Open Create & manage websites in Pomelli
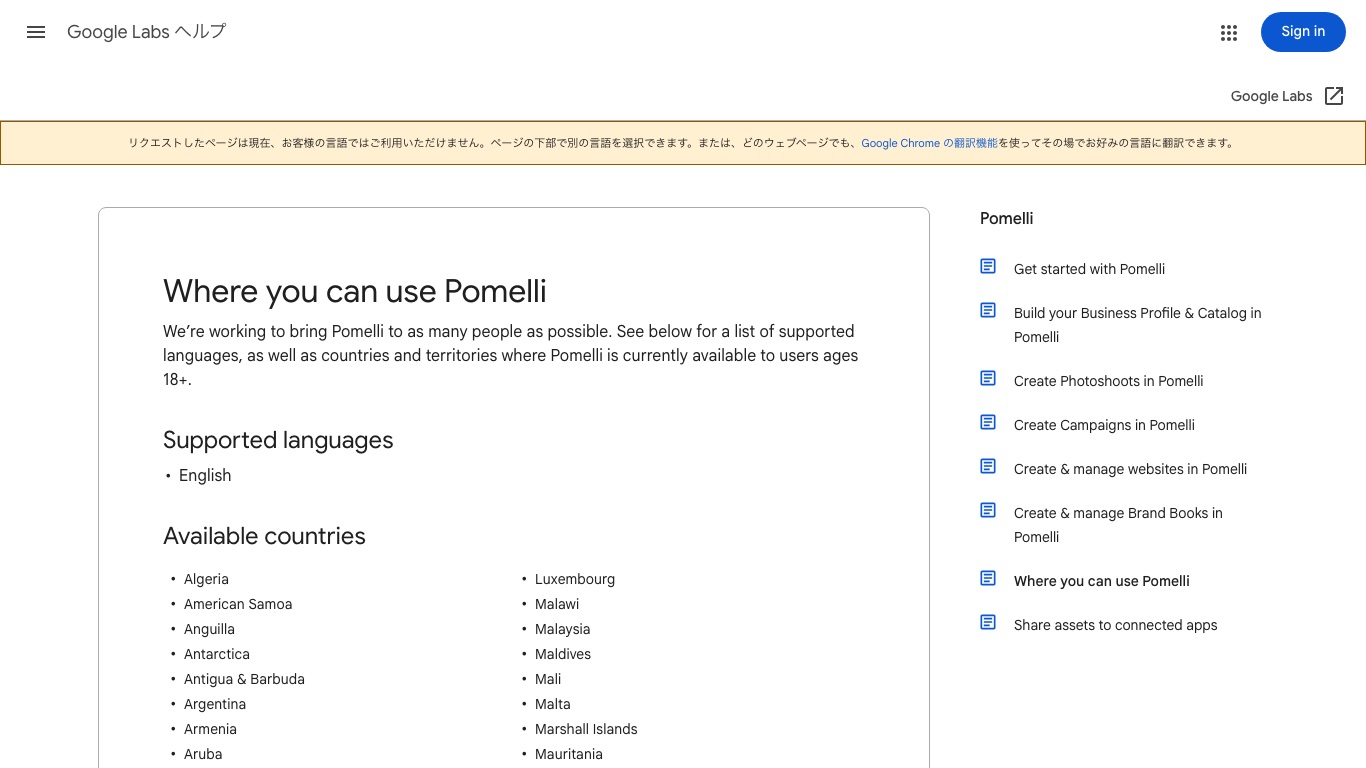The height and width of the screenshot is (768, 1366). point(1130,469)
